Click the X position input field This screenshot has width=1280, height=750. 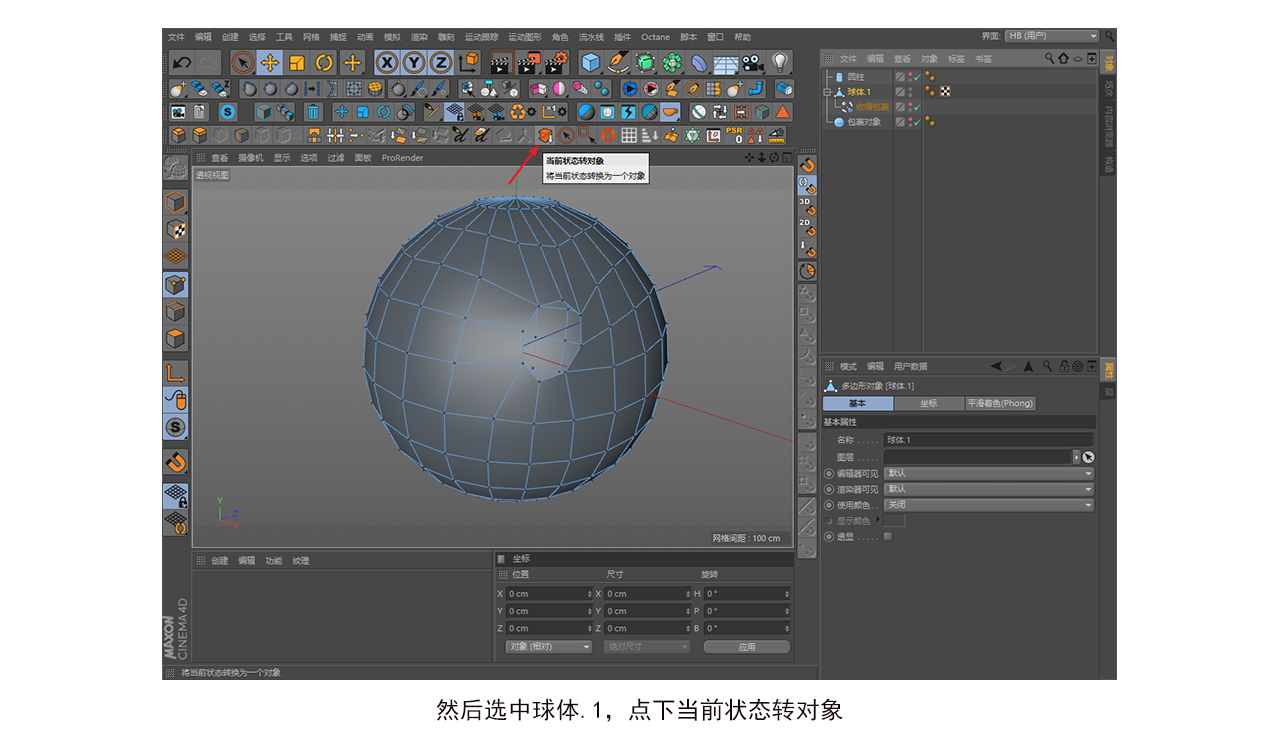(550, 594)
